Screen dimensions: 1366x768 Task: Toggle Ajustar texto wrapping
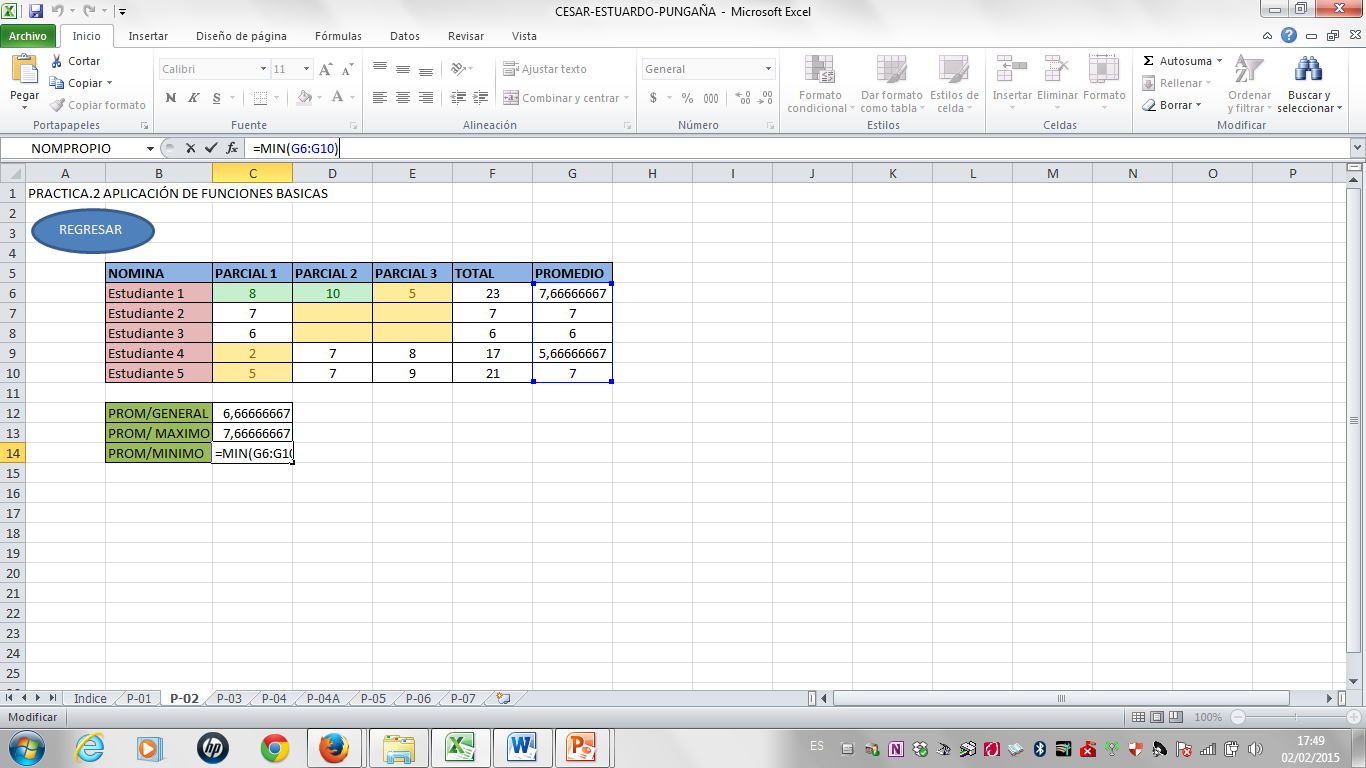545,69
